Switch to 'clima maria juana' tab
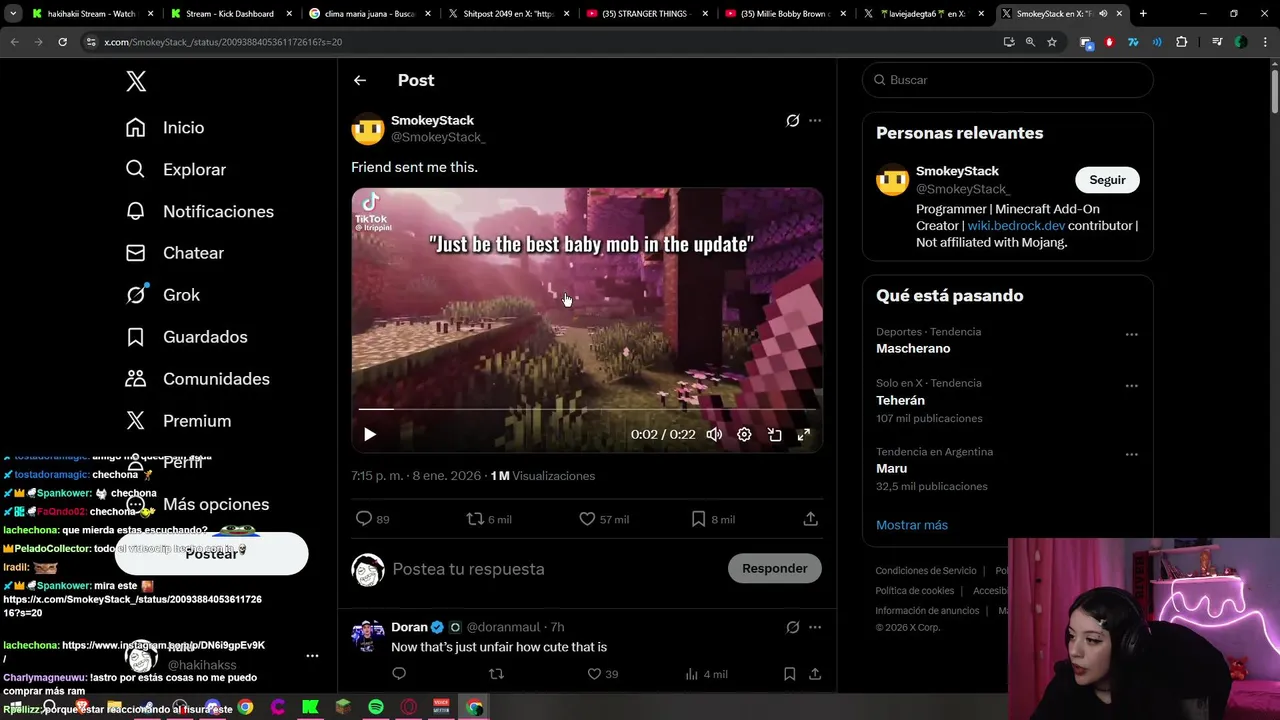This screenshot has height=720, width=1280. pos(368,14)
